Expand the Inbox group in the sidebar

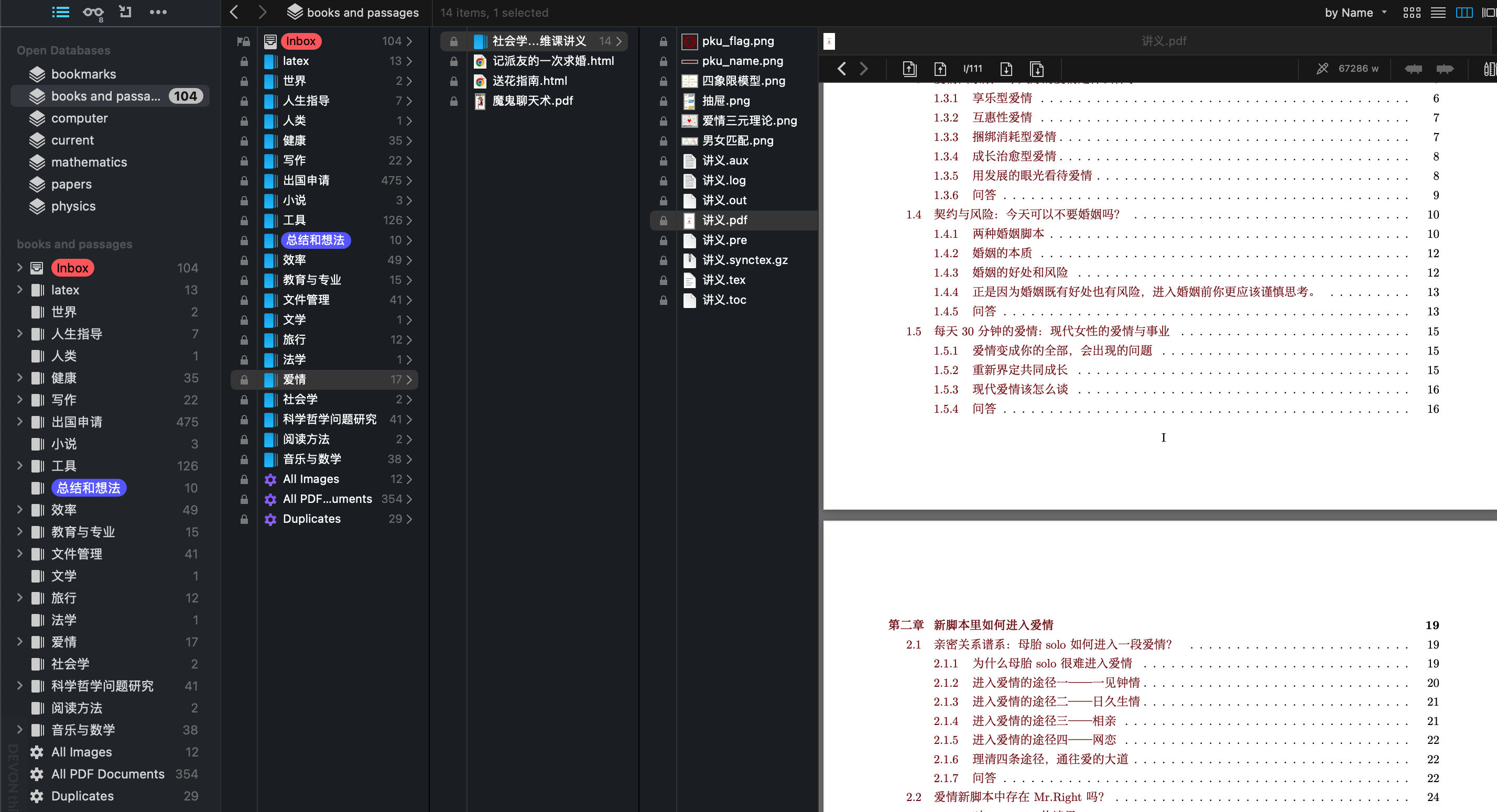click(20, 267)
